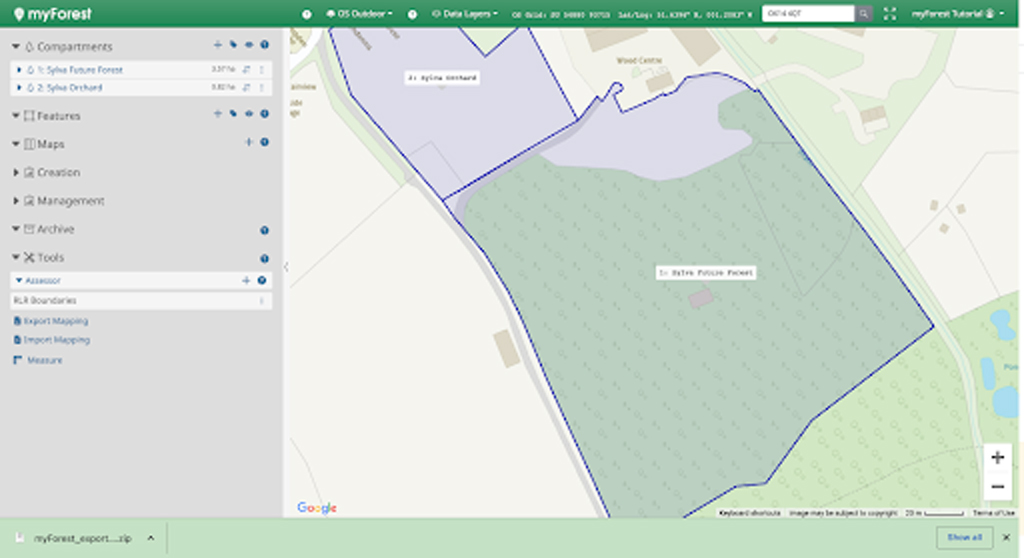The height and width of the screenshot is (558, 1024).
Task: Add a new Assessor item
Action: pyautogui.click(x=246, y=281)
